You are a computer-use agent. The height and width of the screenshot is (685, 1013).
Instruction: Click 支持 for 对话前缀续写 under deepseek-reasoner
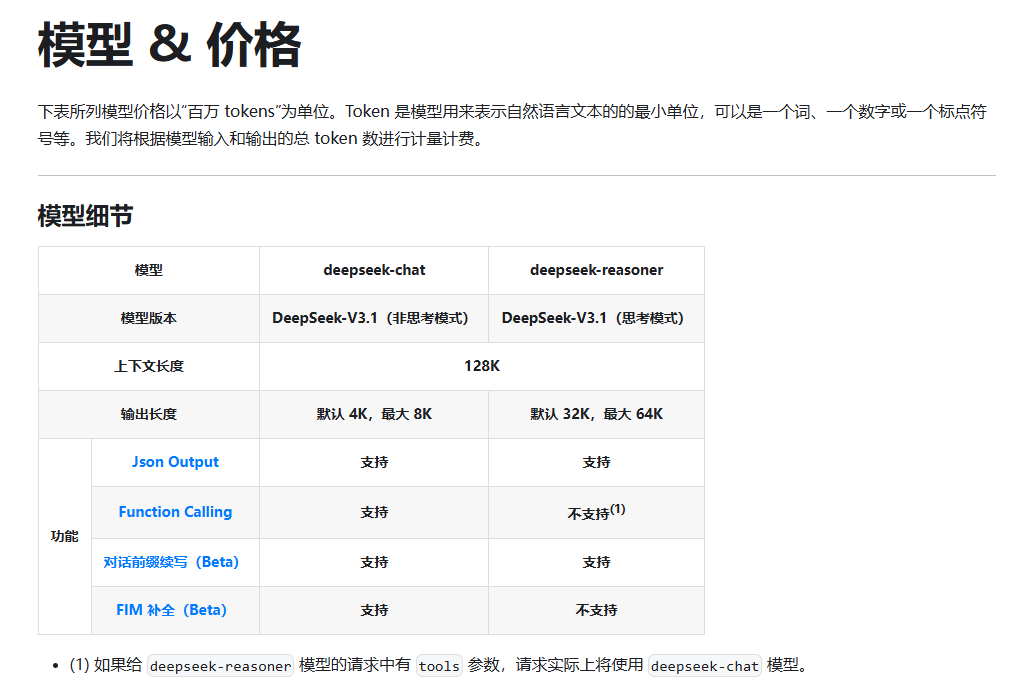[596, 562]
